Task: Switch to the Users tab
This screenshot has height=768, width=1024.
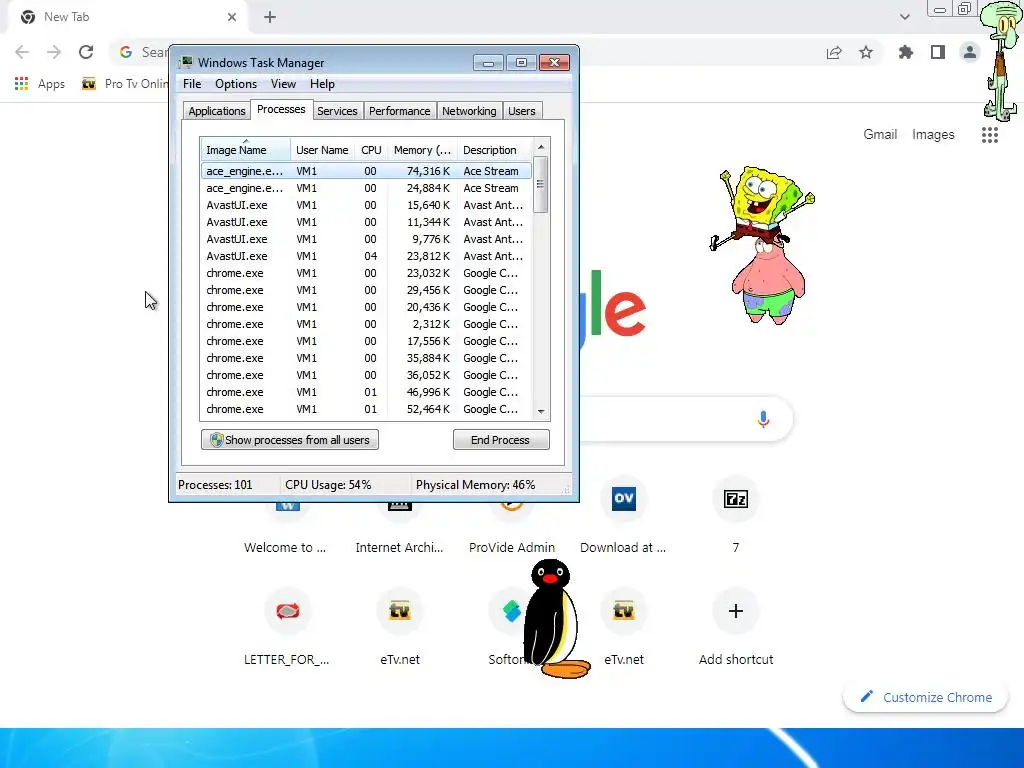Action: coord(522,111)
